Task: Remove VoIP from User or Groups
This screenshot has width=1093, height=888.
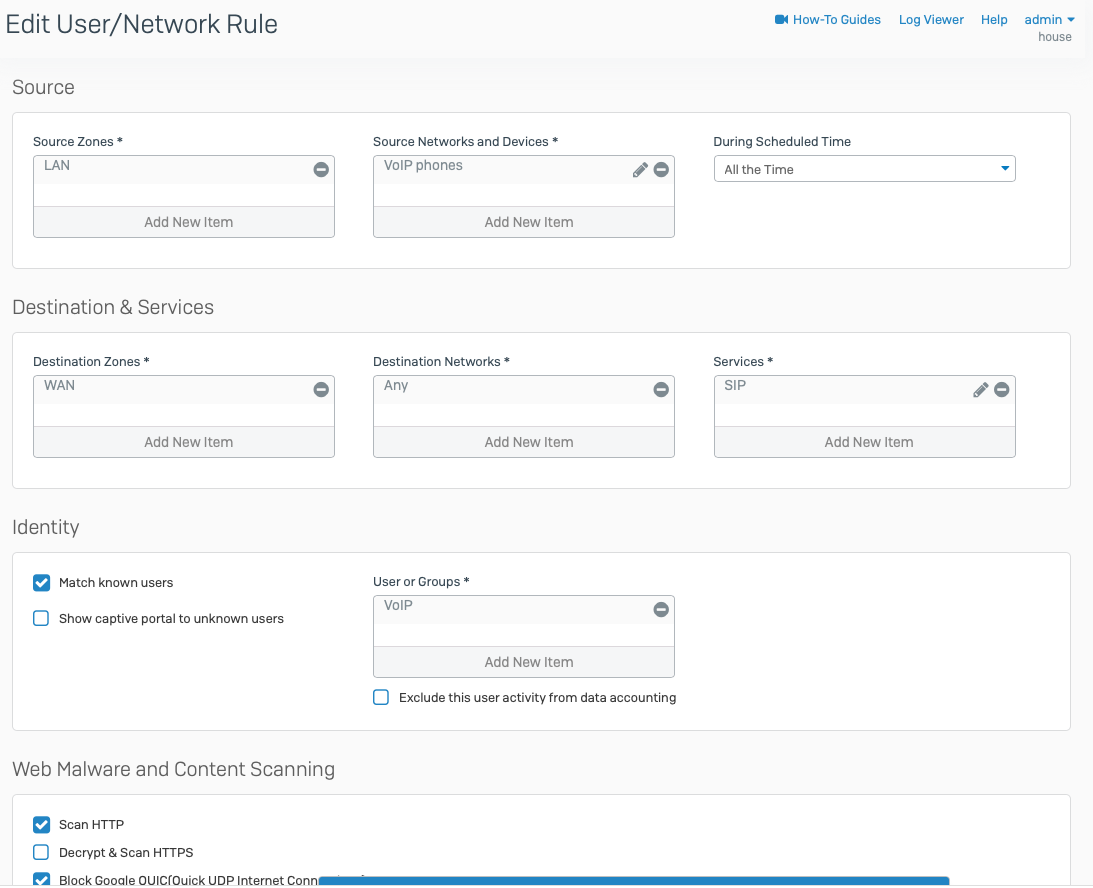Action: (661, 610)
